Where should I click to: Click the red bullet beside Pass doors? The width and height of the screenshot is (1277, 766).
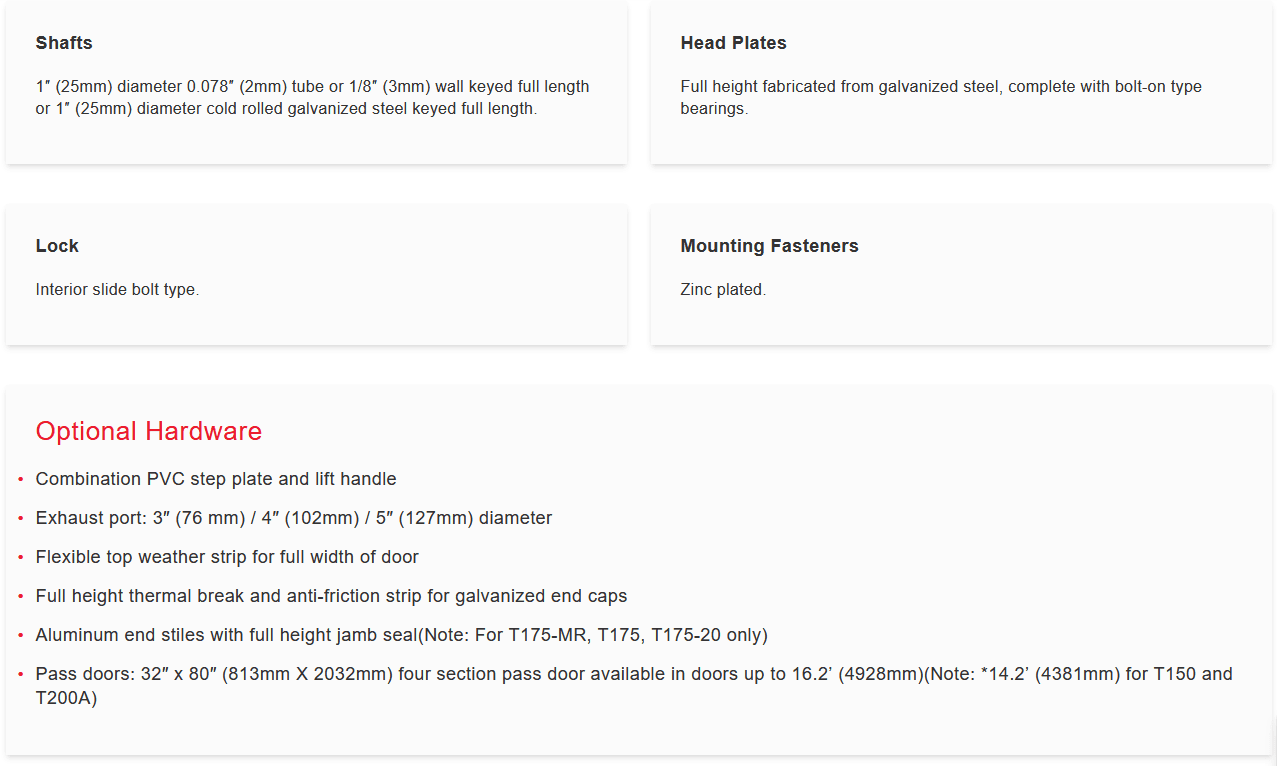pos(21,675)
